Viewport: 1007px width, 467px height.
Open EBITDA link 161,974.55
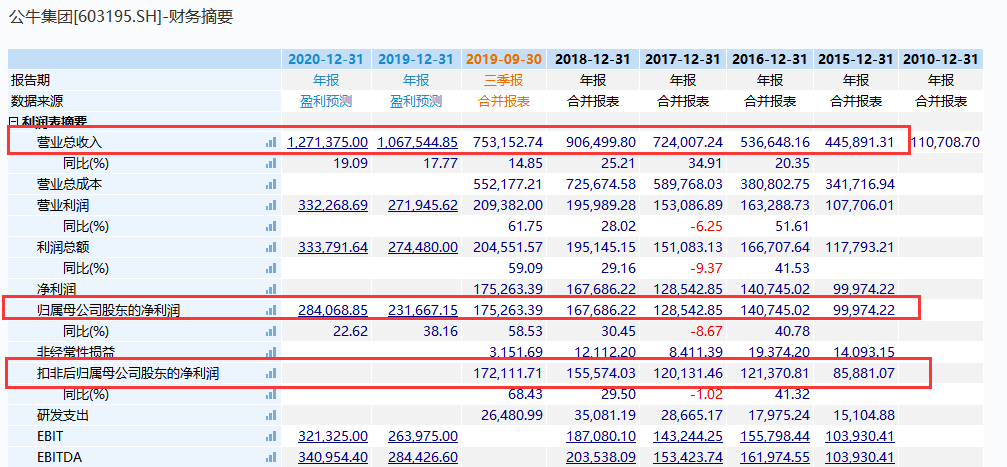tap(775, 457)
